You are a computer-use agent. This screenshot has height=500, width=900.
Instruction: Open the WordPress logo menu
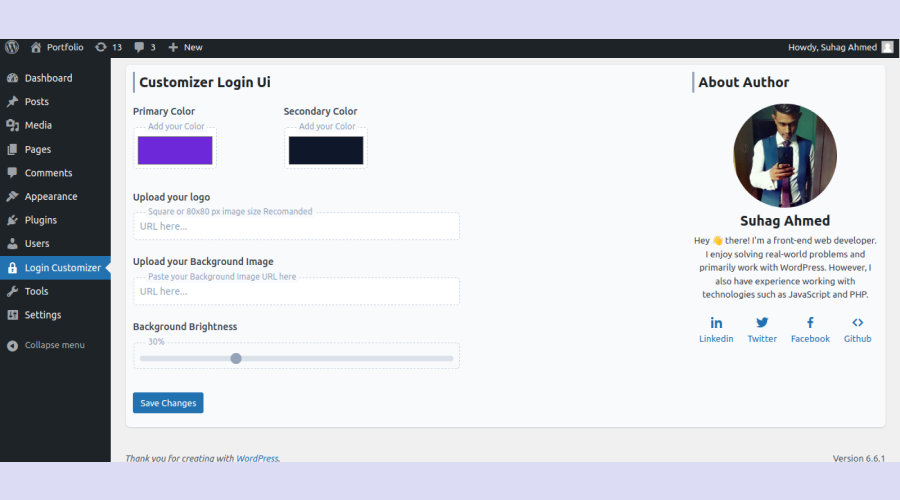pos(12,47)
